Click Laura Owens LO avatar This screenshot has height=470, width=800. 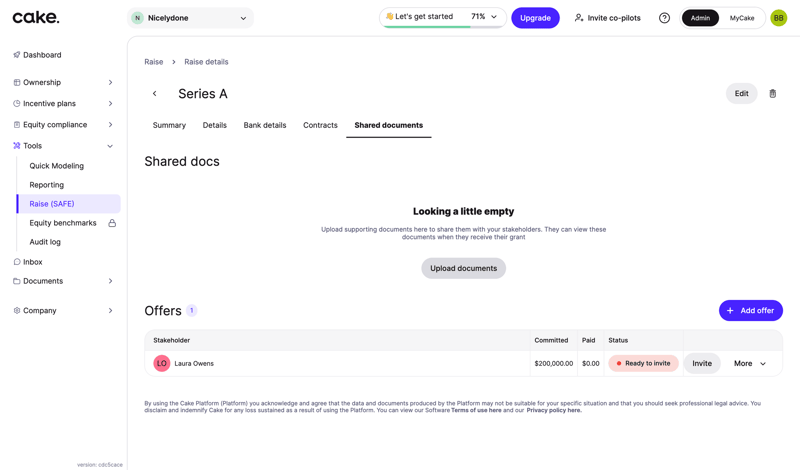tap(162, 364)
